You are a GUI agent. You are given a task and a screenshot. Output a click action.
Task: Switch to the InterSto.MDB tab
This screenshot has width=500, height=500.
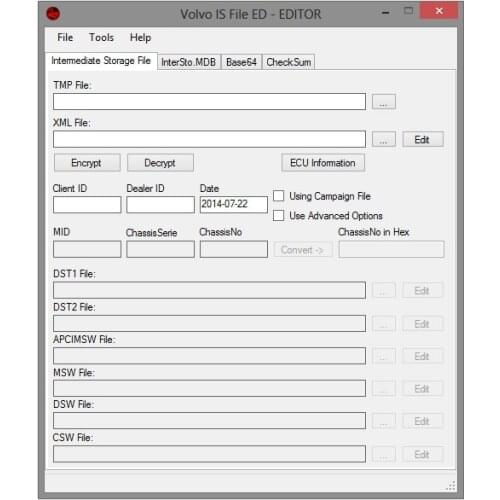(x=188, y=62)
